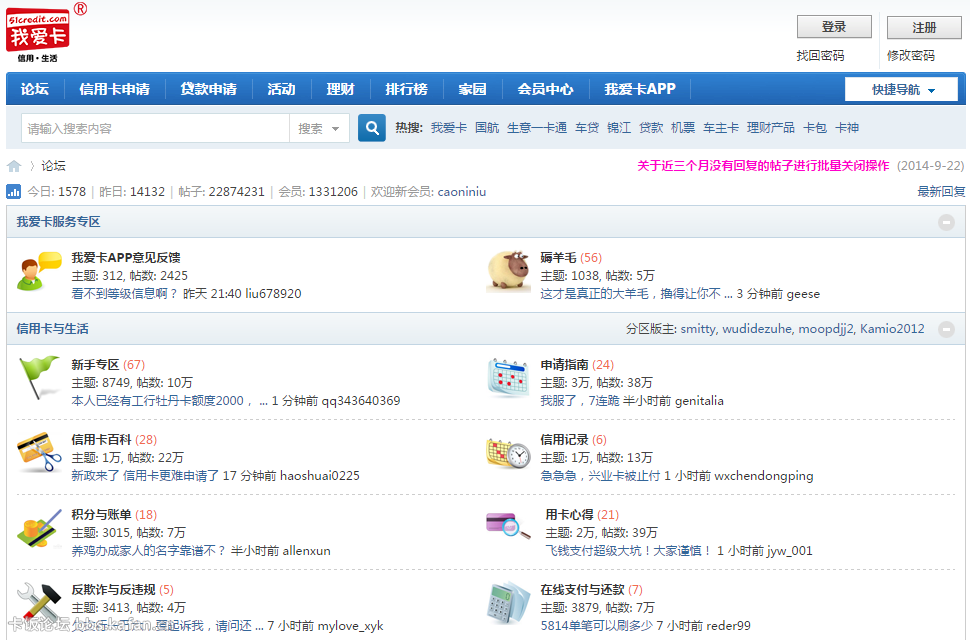Image resolution: width=970 pixels, height=640 pixels.
Task: Open the 积分与账单 forum title
Action: [101, 514]
